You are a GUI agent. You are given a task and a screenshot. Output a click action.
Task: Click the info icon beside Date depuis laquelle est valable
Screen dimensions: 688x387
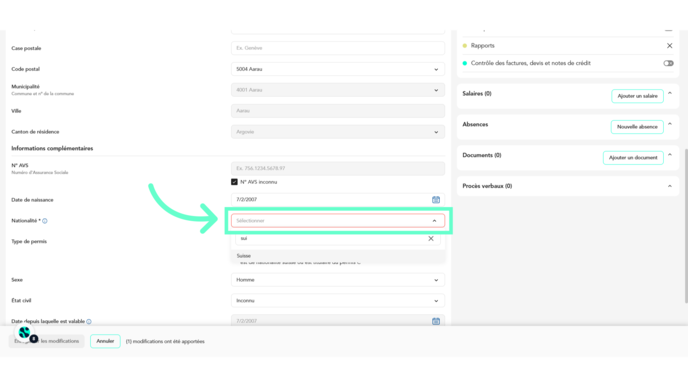tap(89, 322)
